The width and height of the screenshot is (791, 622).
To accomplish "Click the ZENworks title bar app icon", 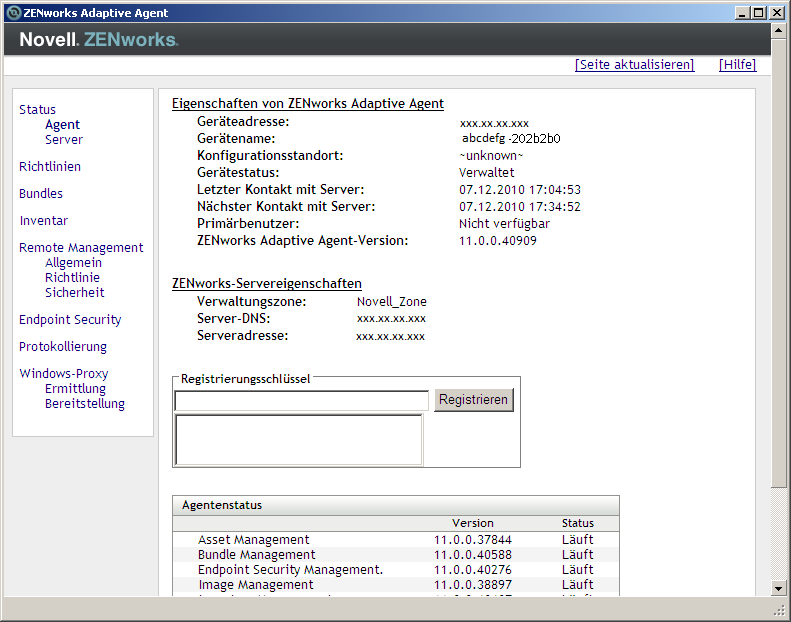I will 13,13.
